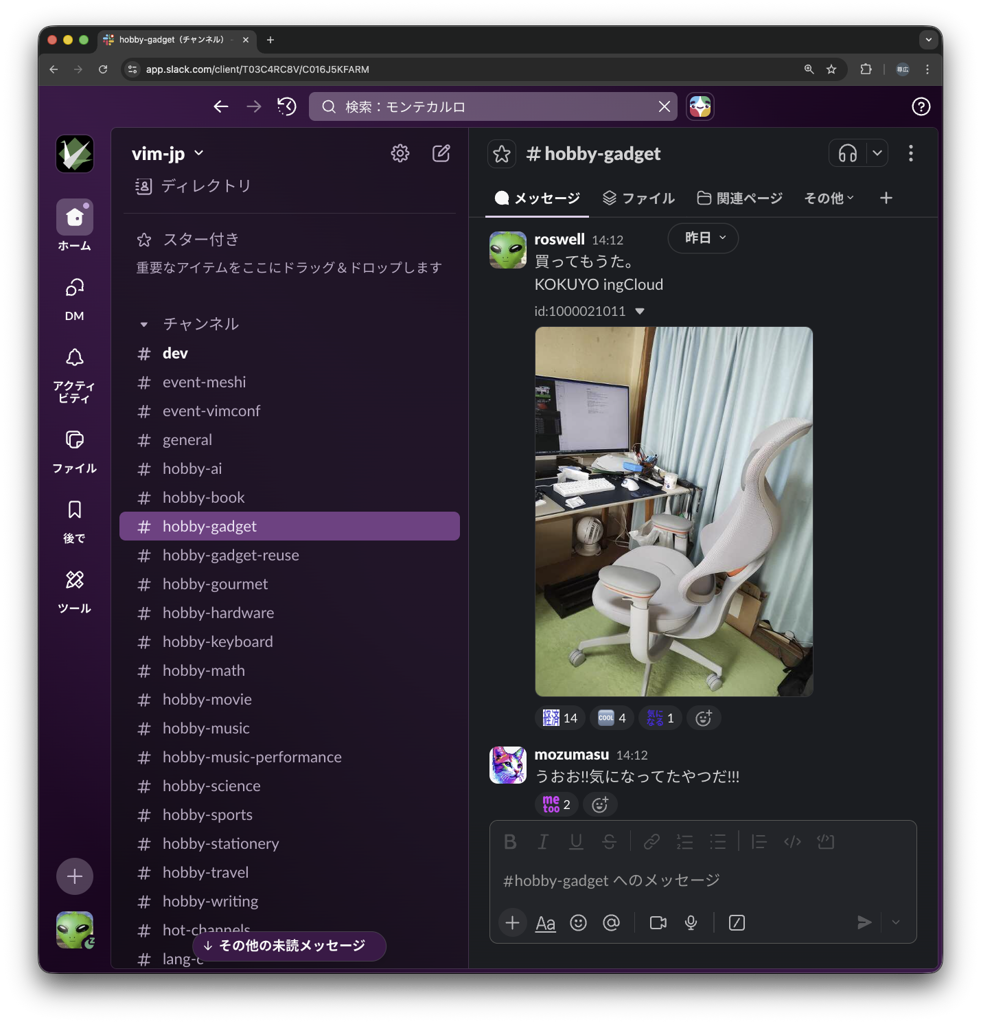
Task: Toggle bold formatting in message composer
Action: coord(510,842)
